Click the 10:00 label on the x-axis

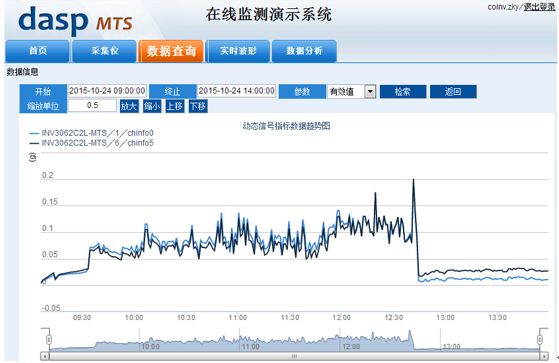134,317
